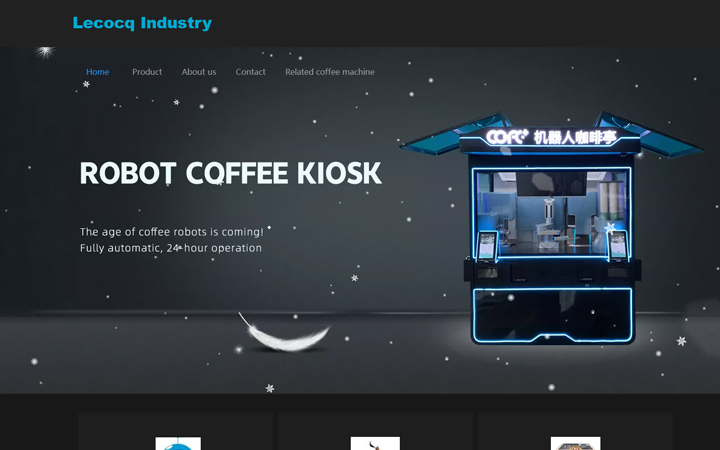Click the kiosk's lower neon-outlined panel
This screenshot has height=450, width=720.
point(552,315)
